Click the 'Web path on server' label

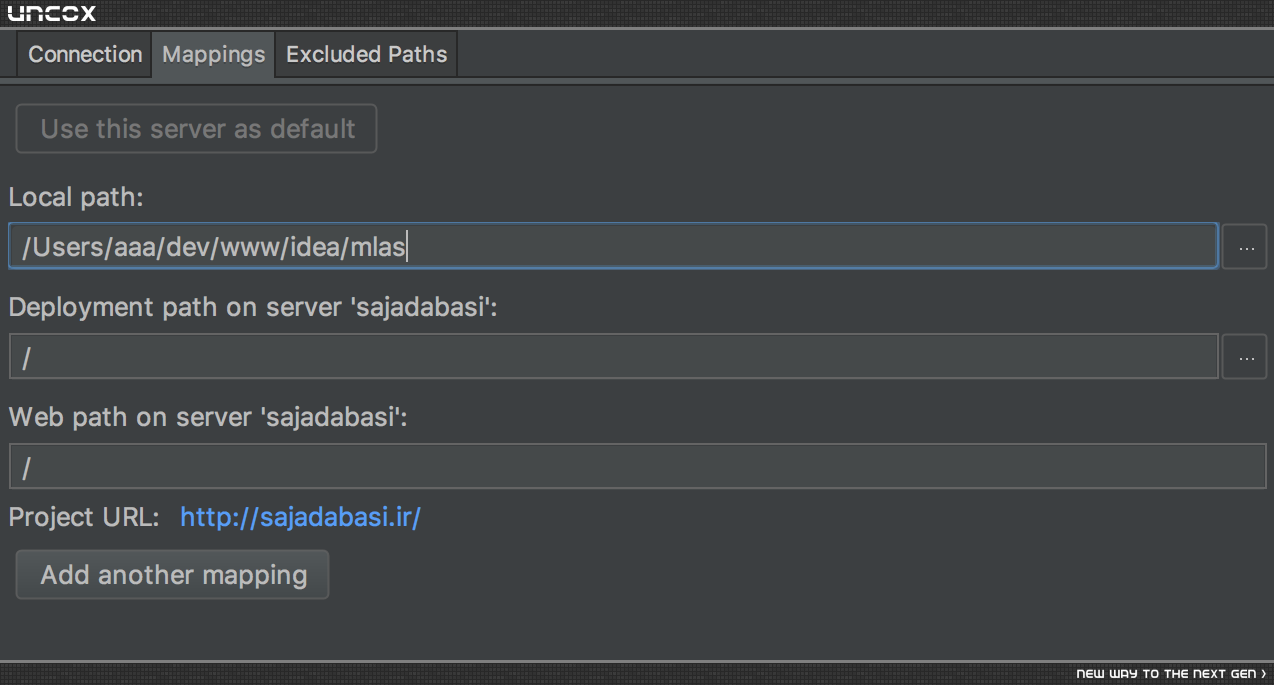coord(208,417)
